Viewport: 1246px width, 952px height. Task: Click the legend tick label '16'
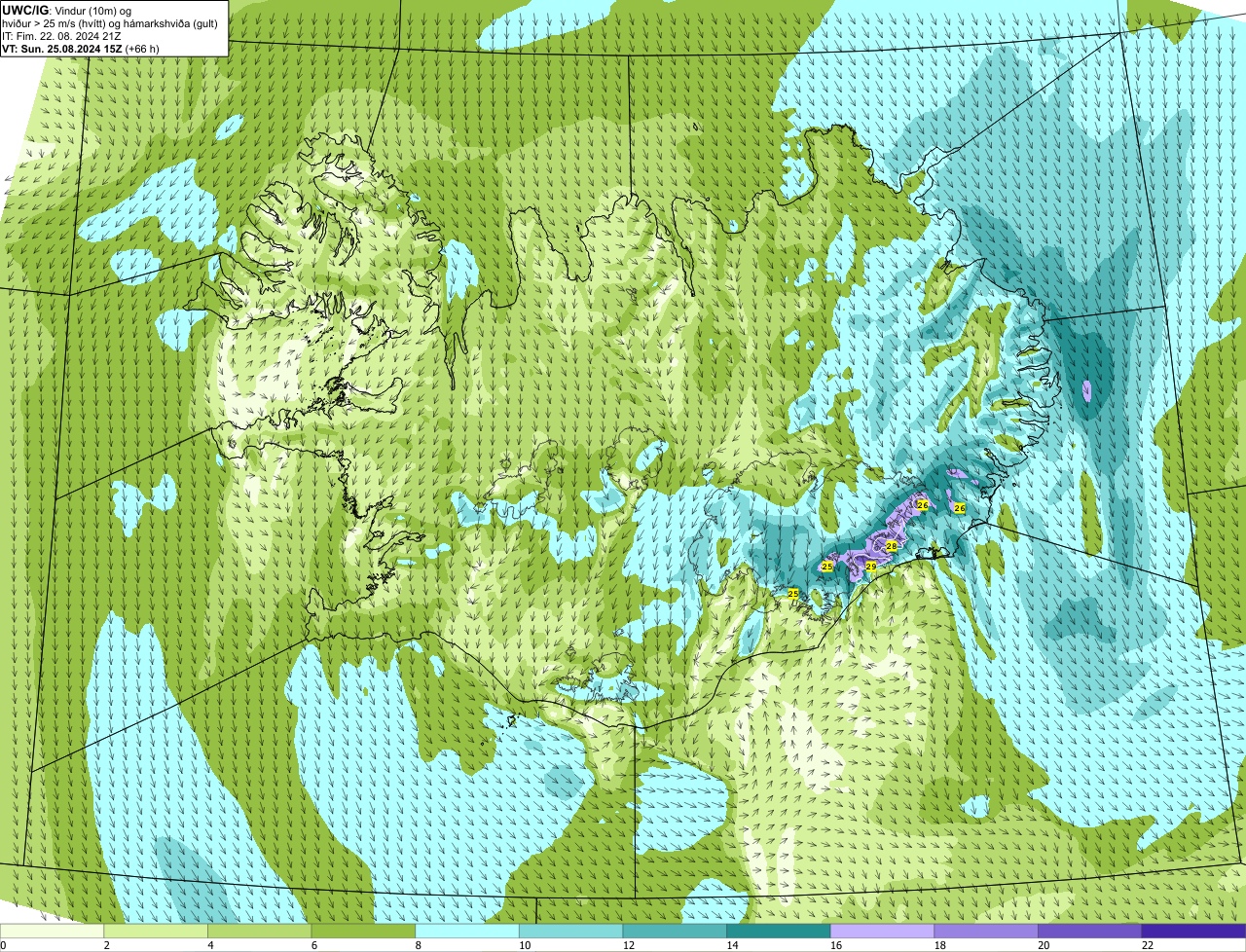coord(836,944)
